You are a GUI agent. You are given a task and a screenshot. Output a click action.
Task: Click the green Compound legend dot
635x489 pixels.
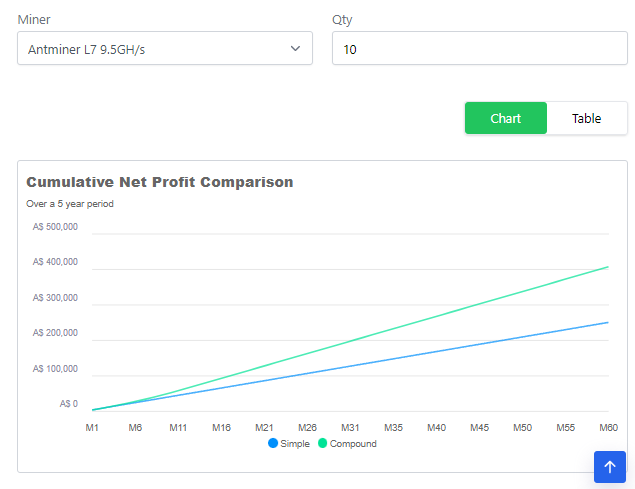tap(323, 443)
